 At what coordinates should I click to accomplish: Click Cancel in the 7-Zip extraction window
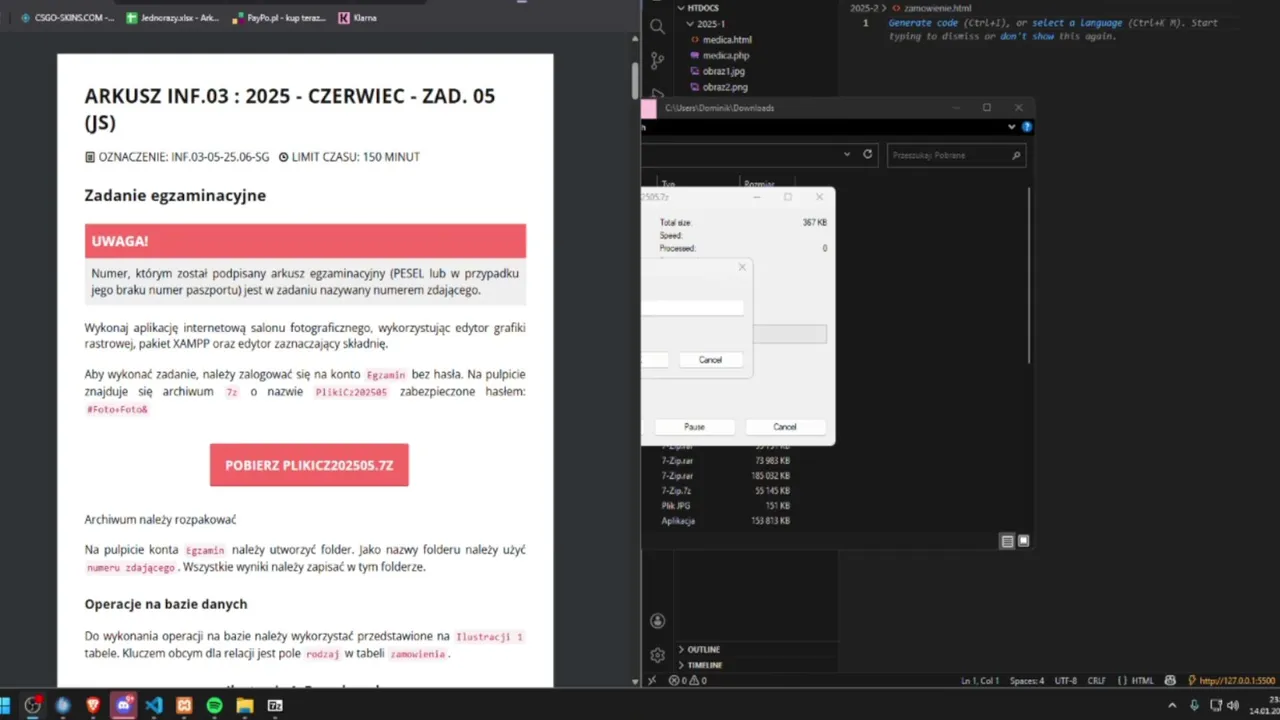[785, 427]
